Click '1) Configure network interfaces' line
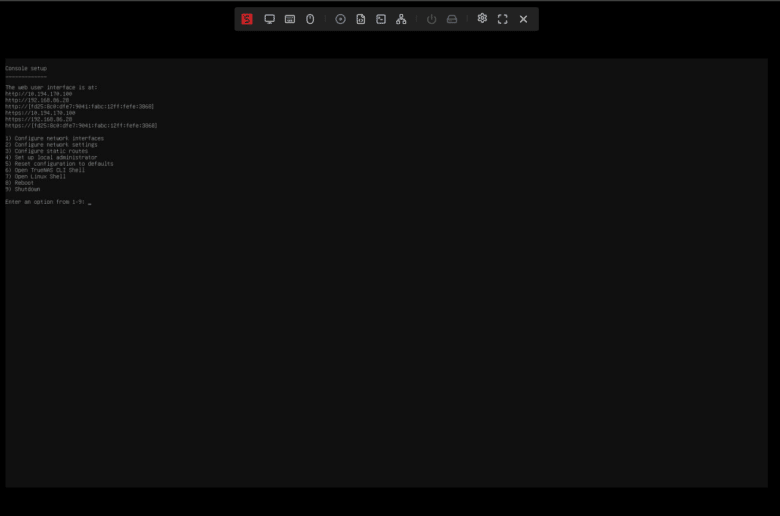 pos(55,138)
